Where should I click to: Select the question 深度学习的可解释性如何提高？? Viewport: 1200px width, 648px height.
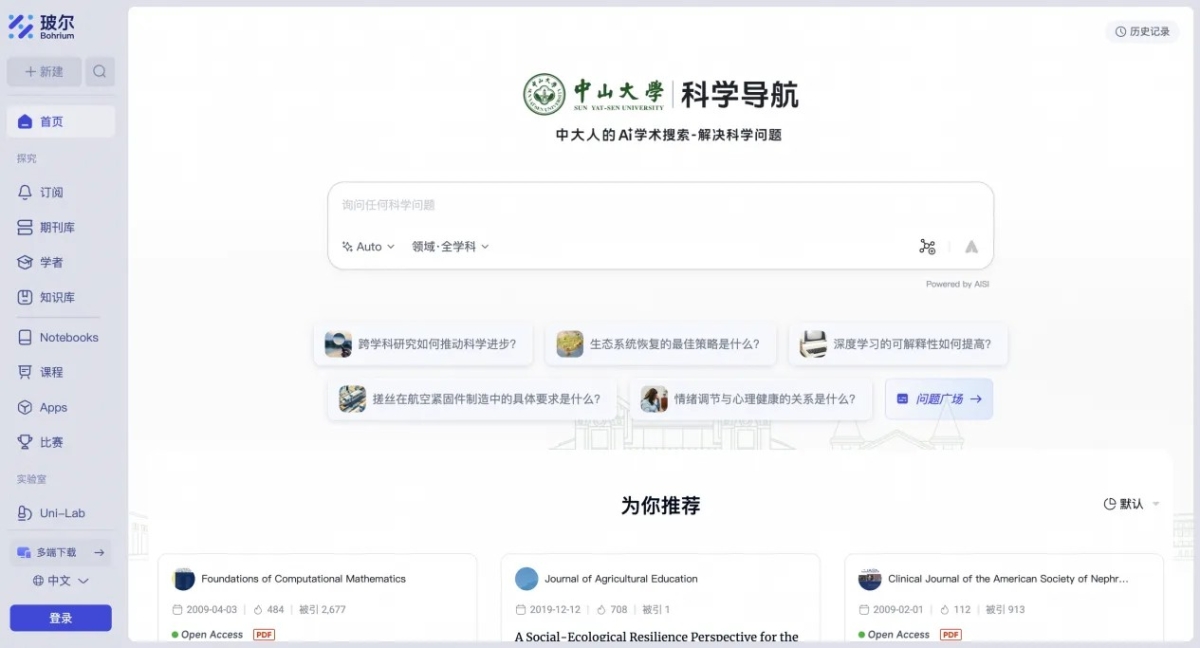pos(898,344)
